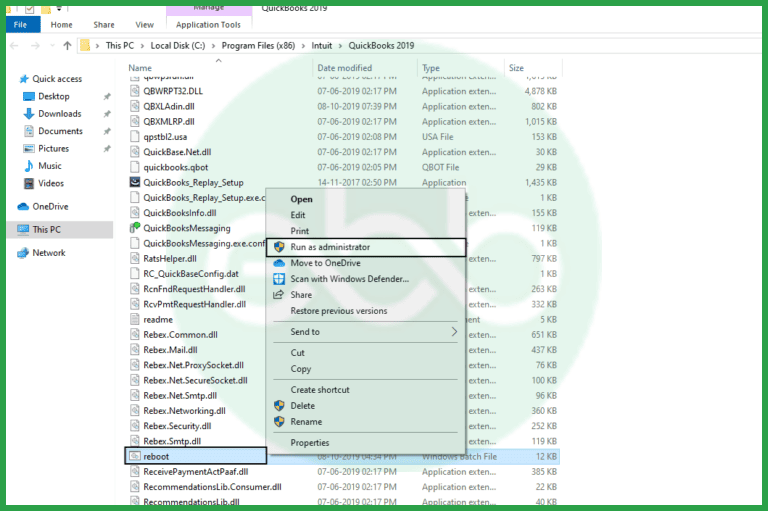This screenshot has height=511, width=768.
Task: Select the QBXLAdin.dll file
Action: pyautogui.click(x=168, y=106)
